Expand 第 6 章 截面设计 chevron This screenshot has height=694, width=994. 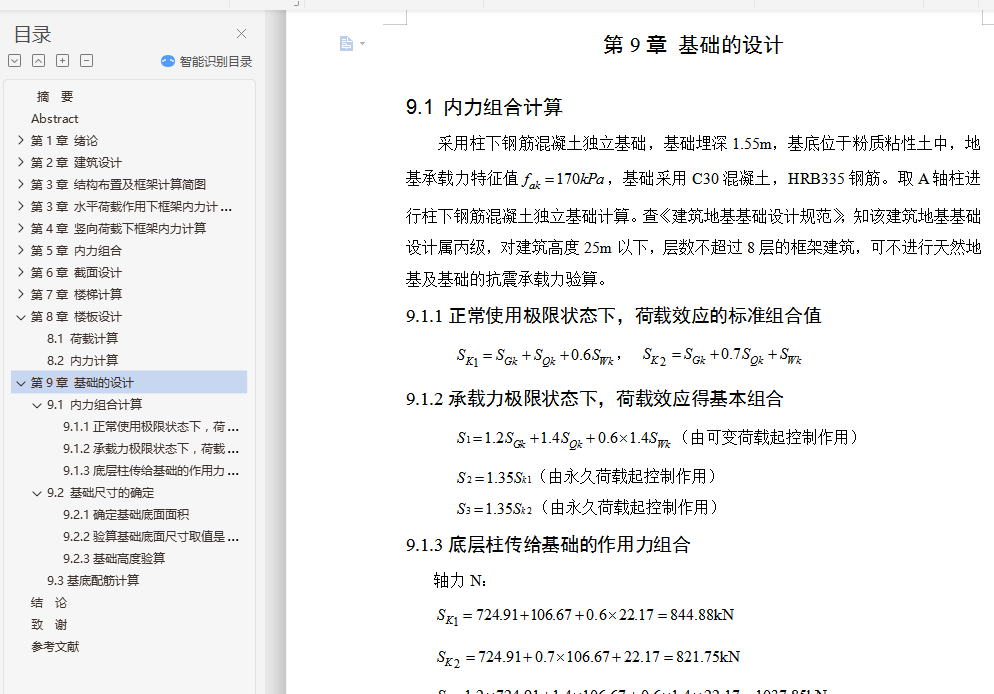[21, 273]
